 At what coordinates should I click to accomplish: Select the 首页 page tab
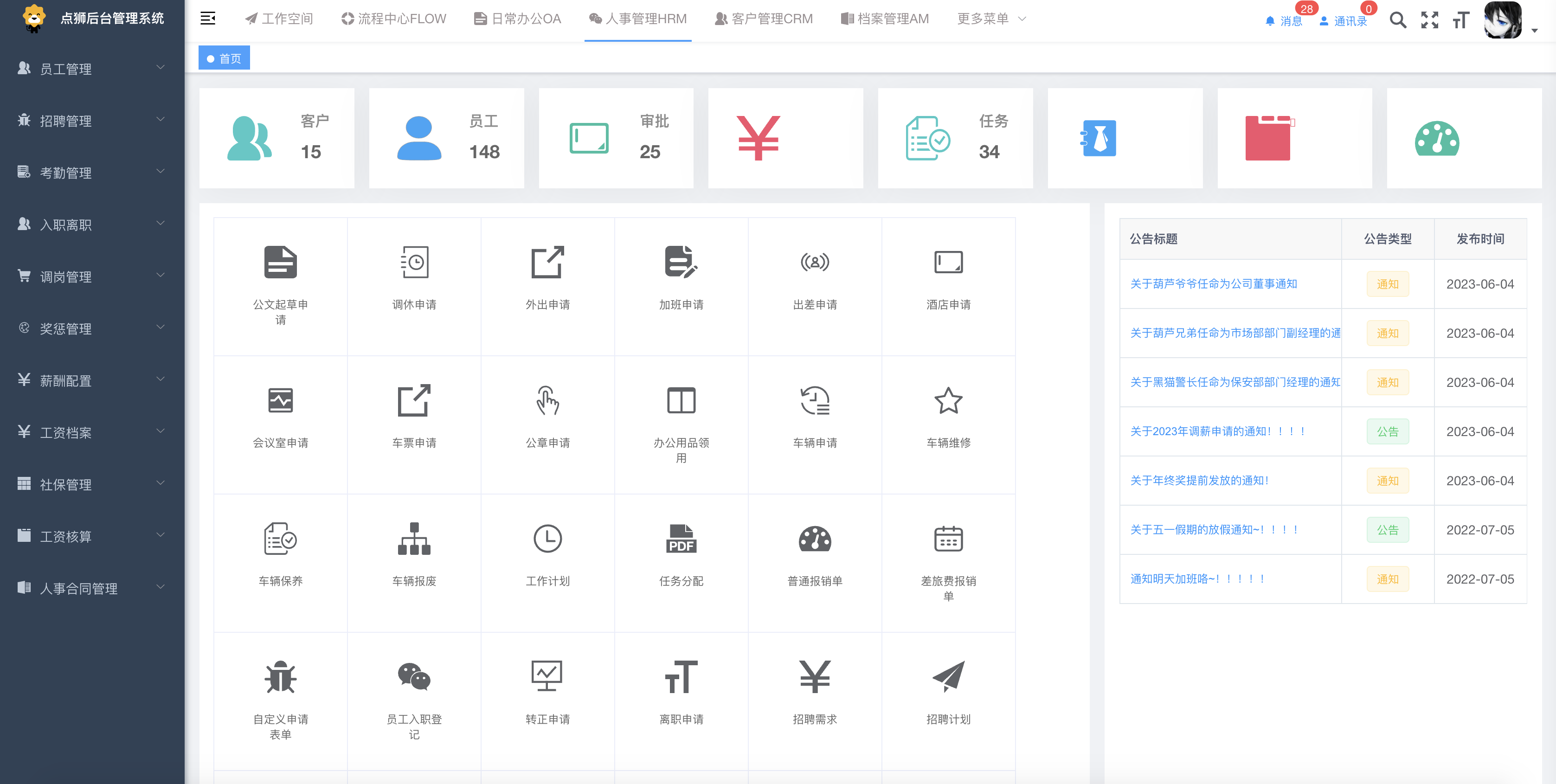[x=224, y=58]
